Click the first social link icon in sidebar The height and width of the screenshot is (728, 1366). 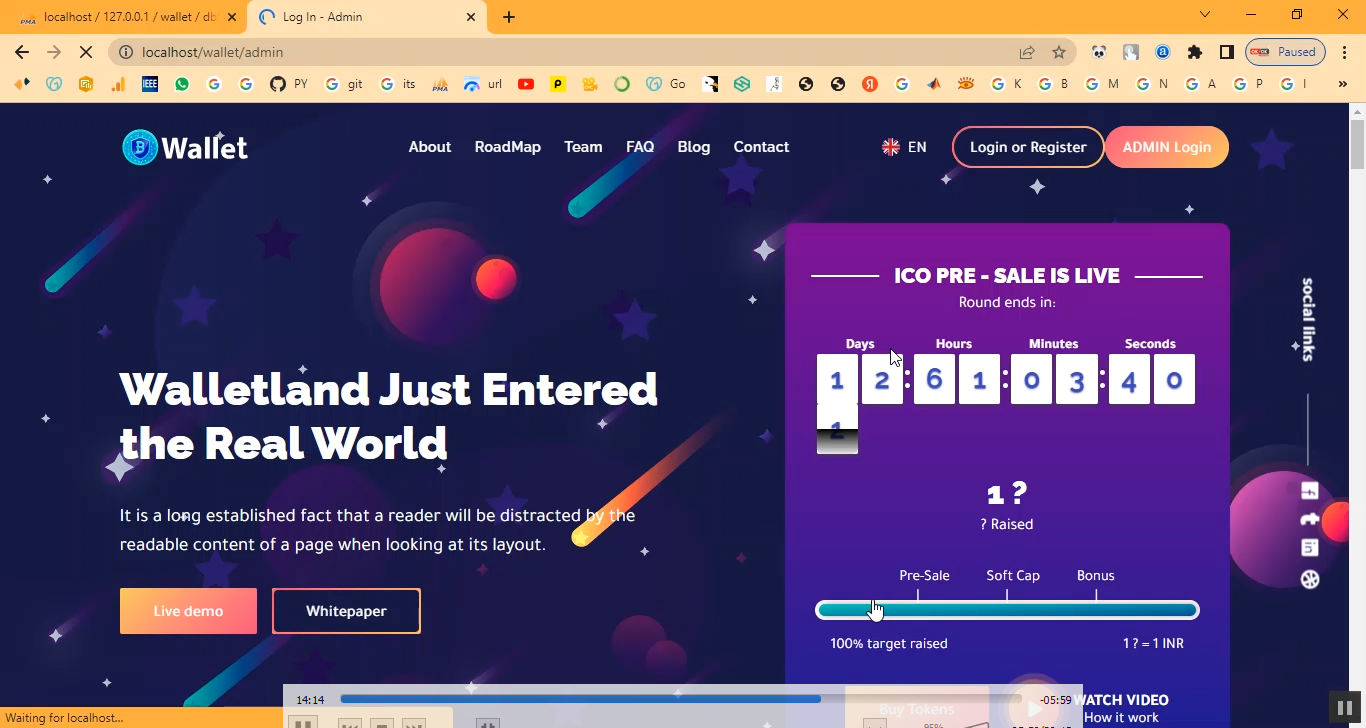tap(1310, 491)
